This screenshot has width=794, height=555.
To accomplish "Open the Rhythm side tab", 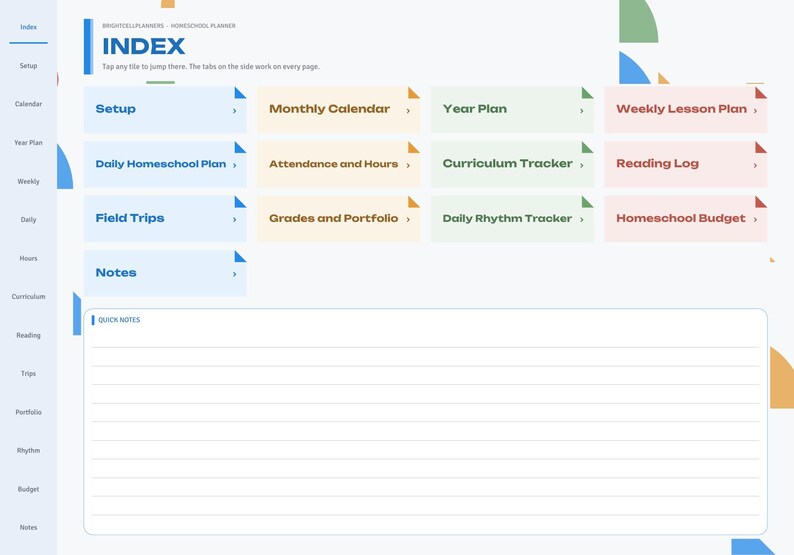I will tap(28, 450).
